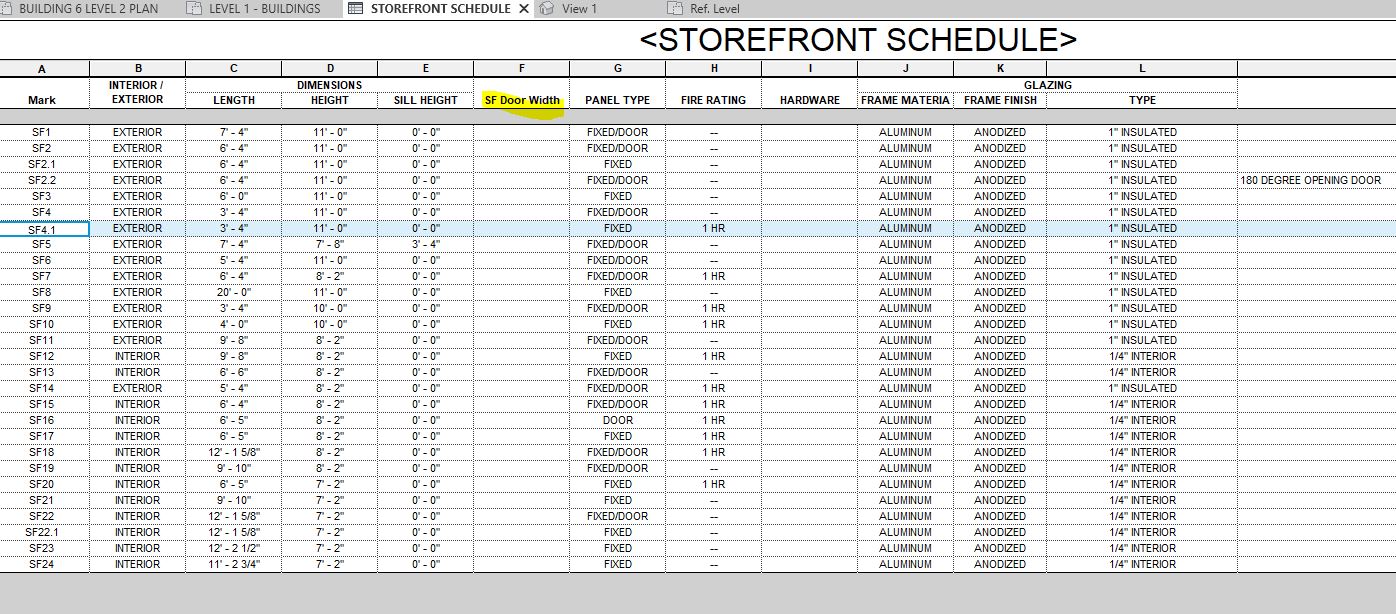The image size is (1396, 614).
Task: Click the INTERIOR cell in SF24 row
Action: 137,564
